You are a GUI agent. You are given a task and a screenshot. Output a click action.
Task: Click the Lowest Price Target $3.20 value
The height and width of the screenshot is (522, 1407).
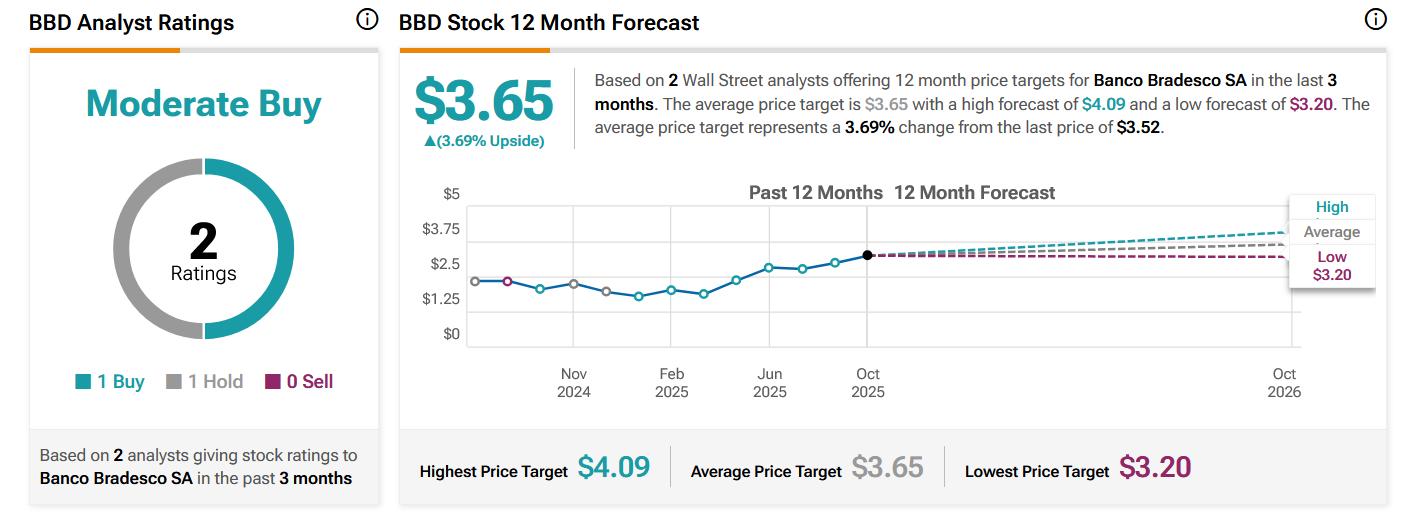click(x=1155, y=467)
